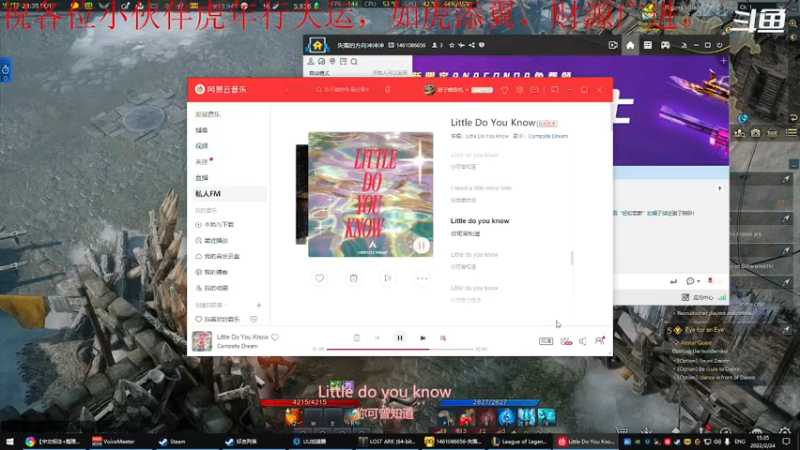The image size is (800, 450).
Task: Open NetEase messages mail icon
Action: [534, 90]
